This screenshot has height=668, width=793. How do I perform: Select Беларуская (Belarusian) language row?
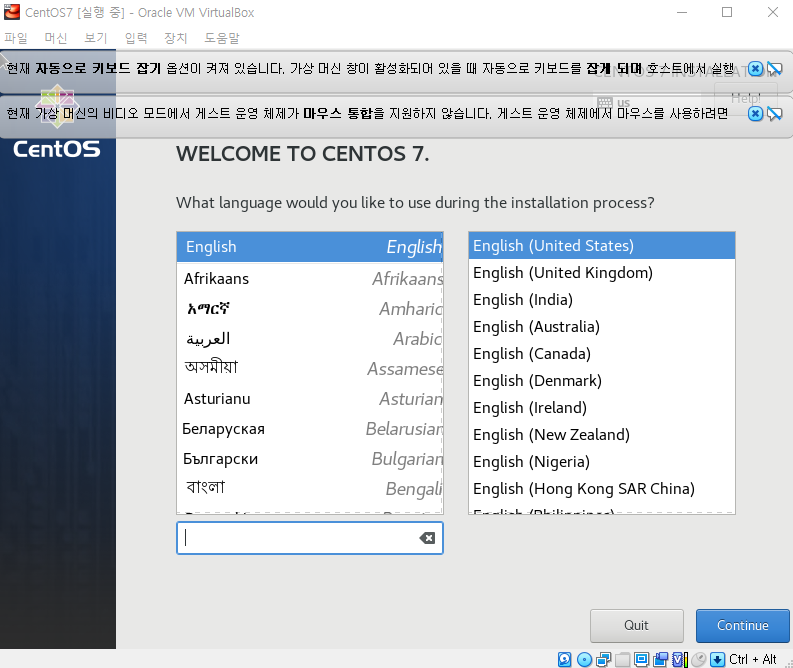pos(310,429)
